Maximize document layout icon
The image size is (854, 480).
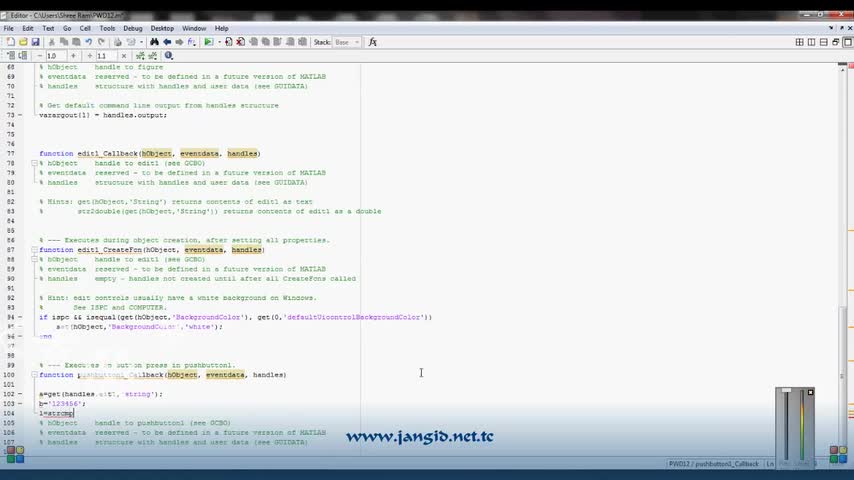848,42
